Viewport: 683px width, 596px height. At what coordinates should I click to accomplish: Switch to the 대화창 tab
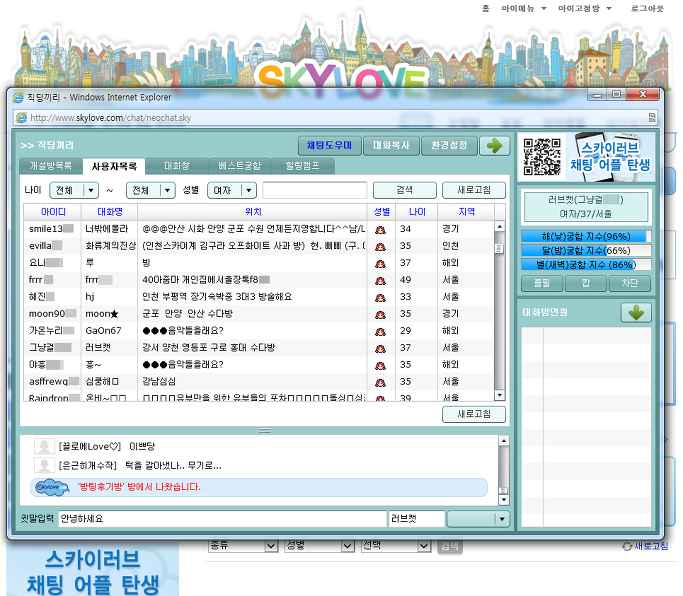[x=176, y=166]
